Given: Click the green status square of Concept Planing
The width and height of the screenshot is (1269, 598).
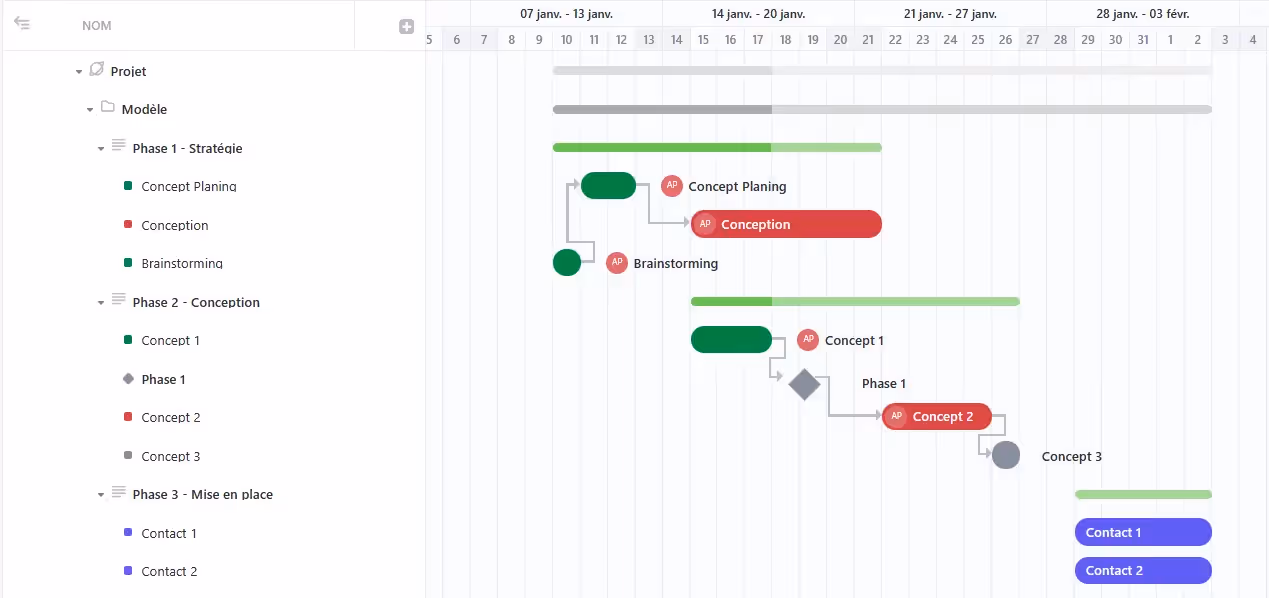Looking at the screenshot, I should pos(128,186).
